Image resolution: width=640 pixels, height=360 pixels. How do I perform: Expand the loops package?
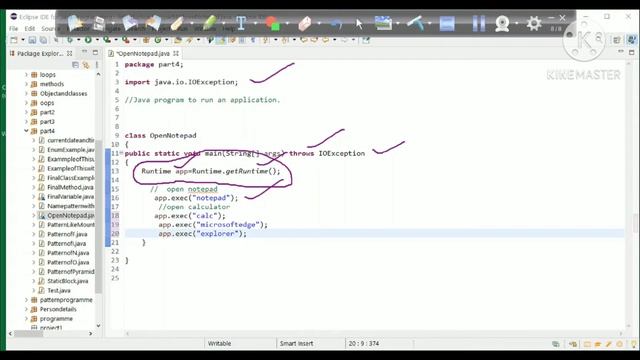(26, 75)
